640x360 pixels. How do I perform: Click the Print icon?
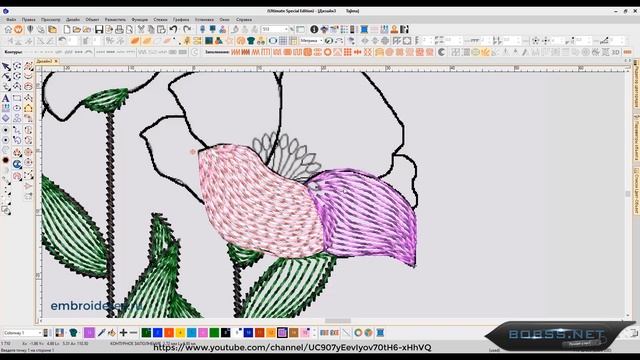tap(119, 29)
